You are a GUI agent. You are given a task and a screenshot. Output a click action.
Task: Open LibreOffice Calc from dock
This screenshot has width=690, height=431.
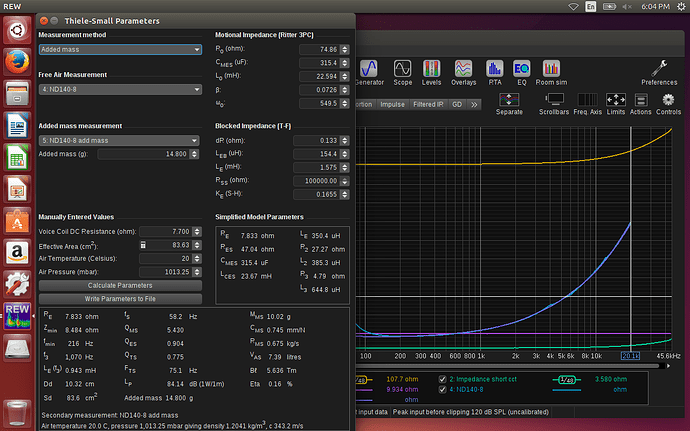point(17,157)
